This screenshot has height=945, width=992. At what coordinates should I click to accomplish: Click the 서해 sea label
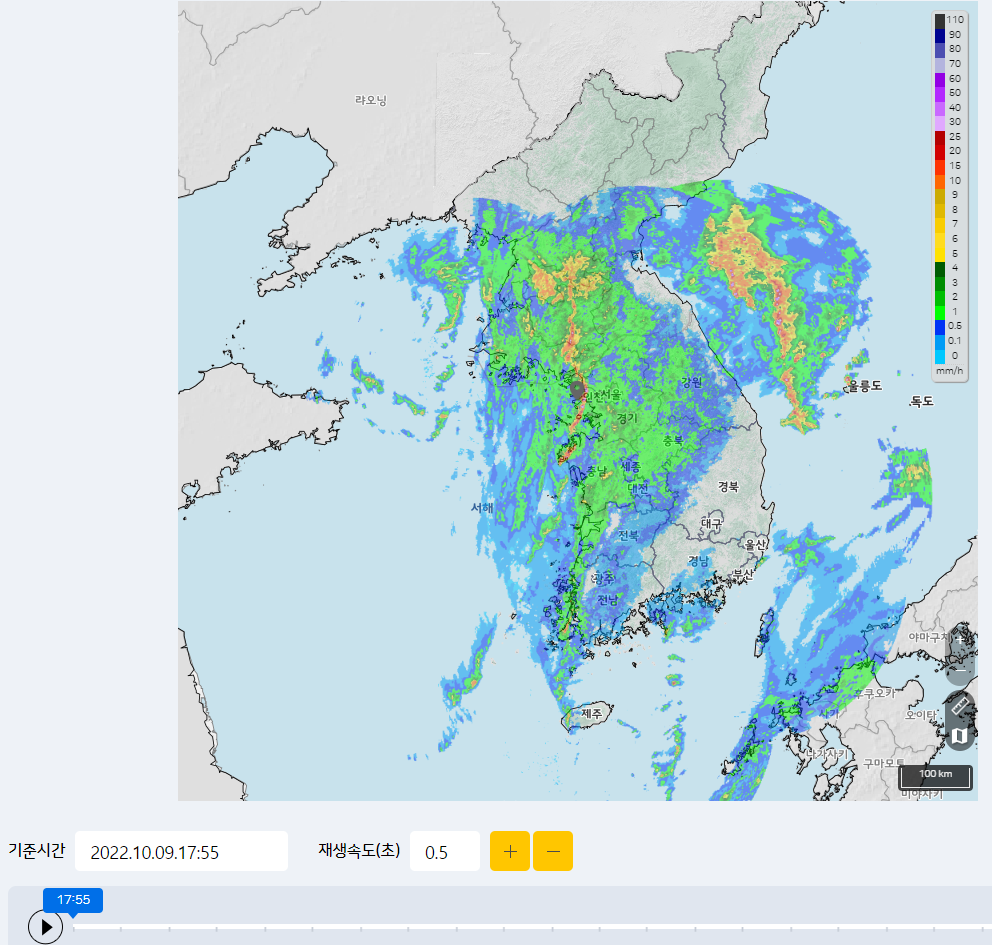point(482,507)
